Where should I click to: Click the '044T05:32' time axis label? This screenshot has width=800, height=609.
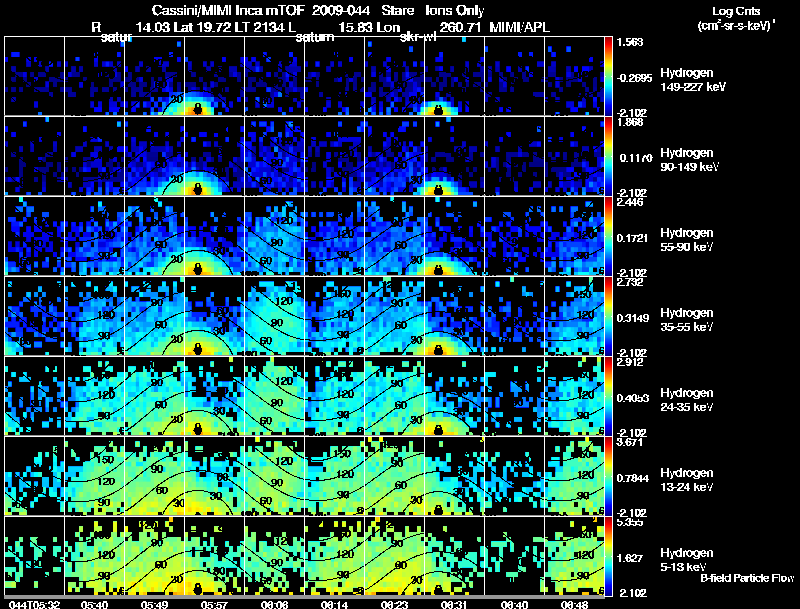coord(35,604)
